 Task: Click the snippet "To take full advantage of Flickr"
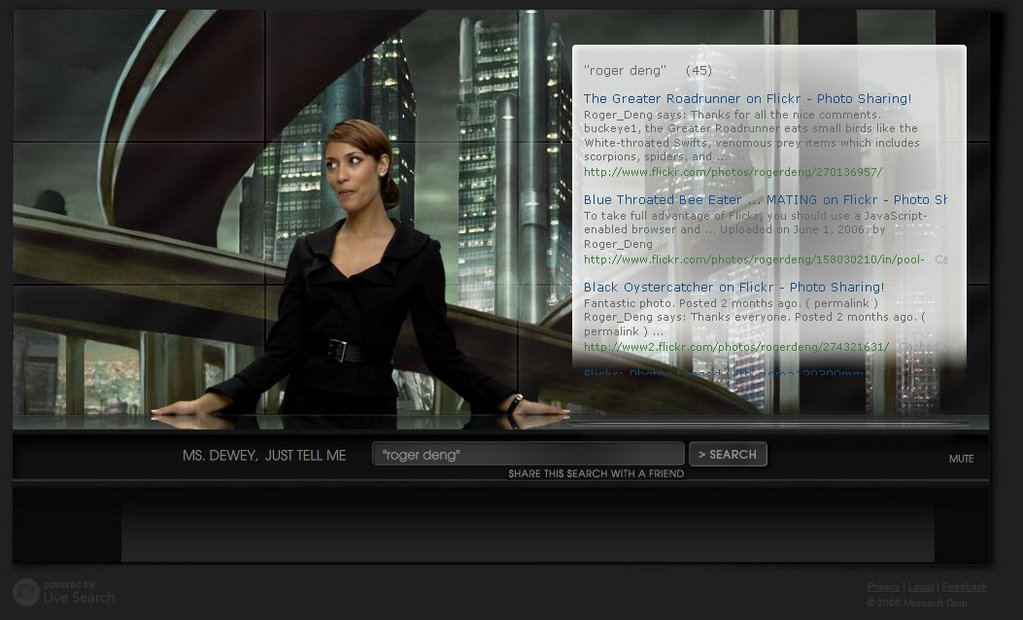click(x=756, y=230)
